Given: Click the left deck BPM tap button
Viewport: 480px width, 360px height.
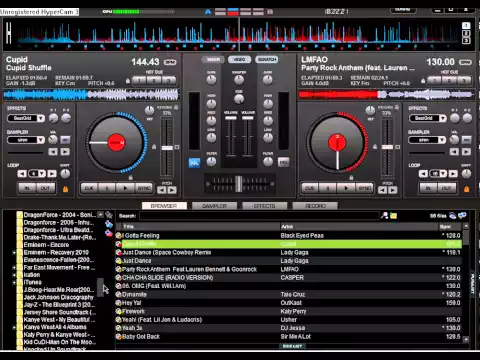Looking at the screenshot, I should tap(170, 62).
